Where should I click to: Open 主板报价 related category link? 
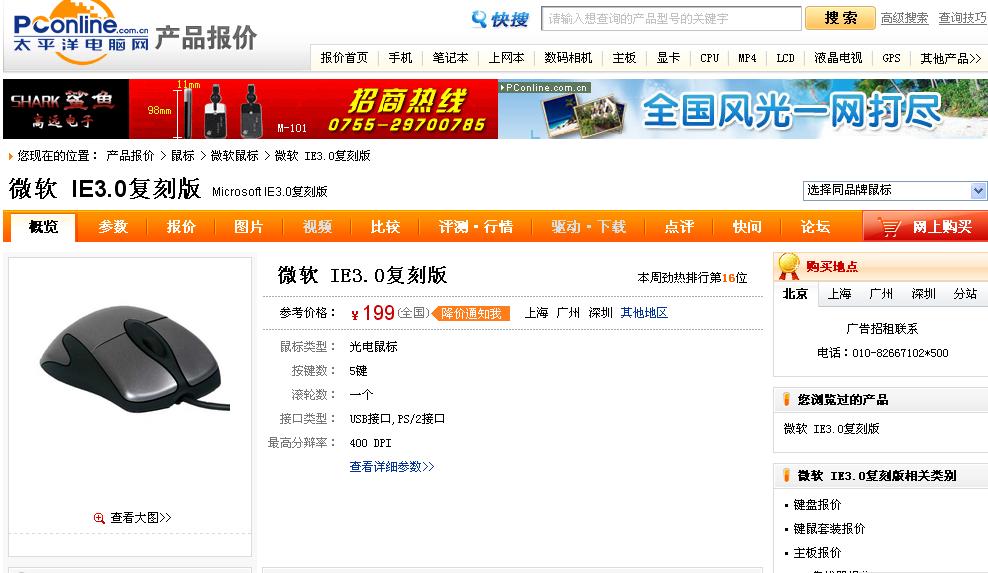pos(817,553)
